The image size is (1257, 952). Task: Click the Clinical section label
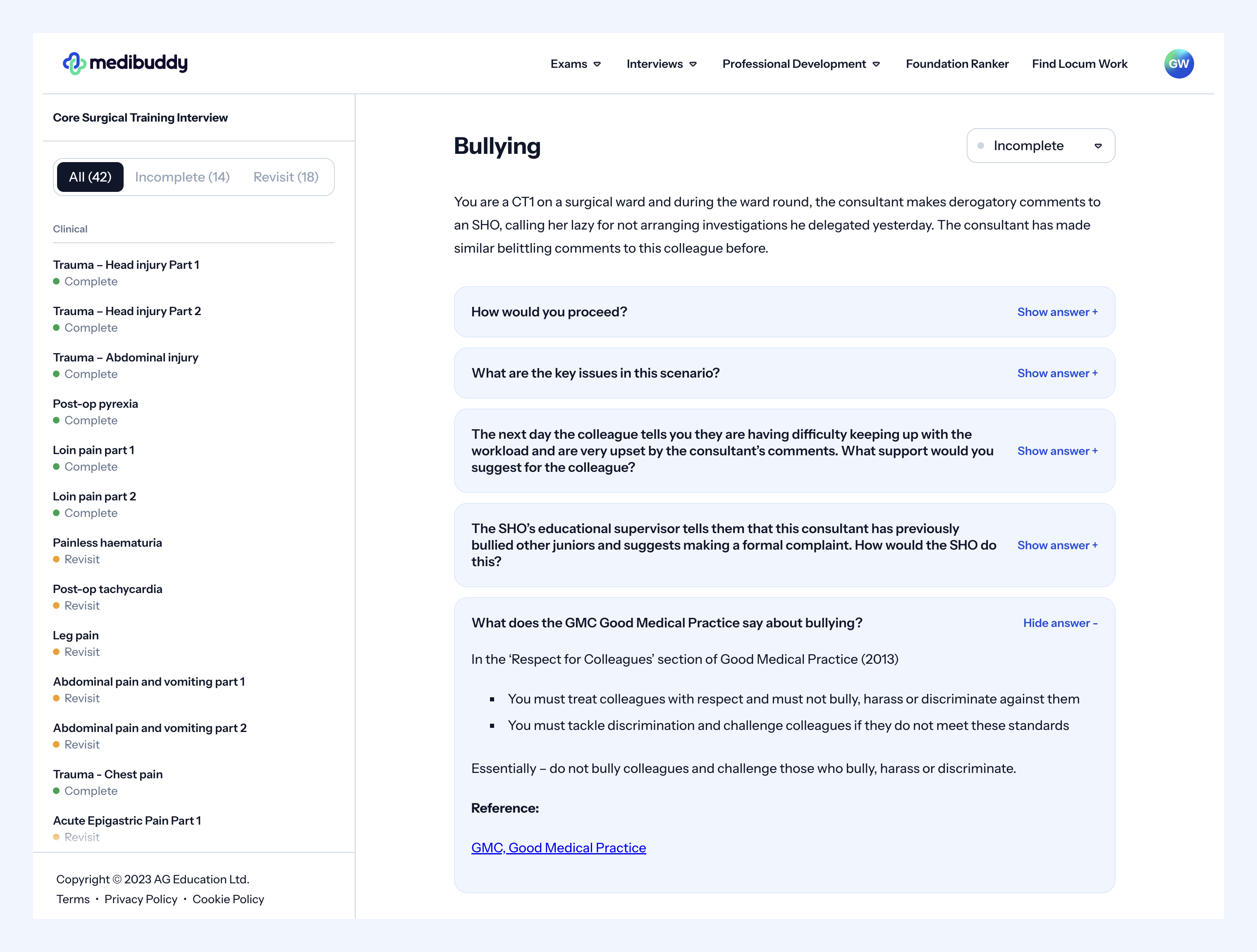(x=70, y=228)
